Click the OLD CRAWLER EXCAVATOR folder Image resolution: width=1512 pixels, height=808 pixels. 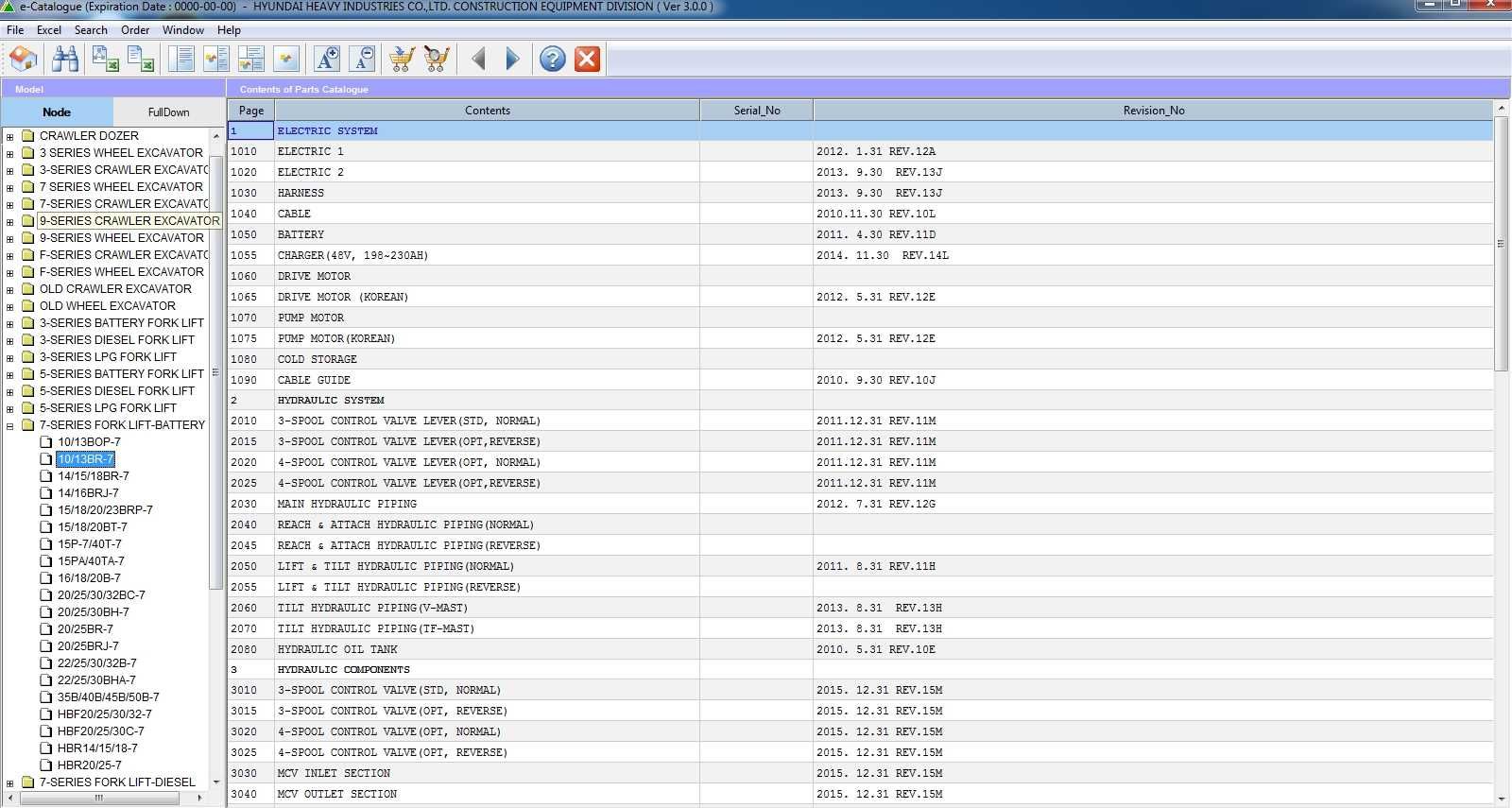pos(115,288)
